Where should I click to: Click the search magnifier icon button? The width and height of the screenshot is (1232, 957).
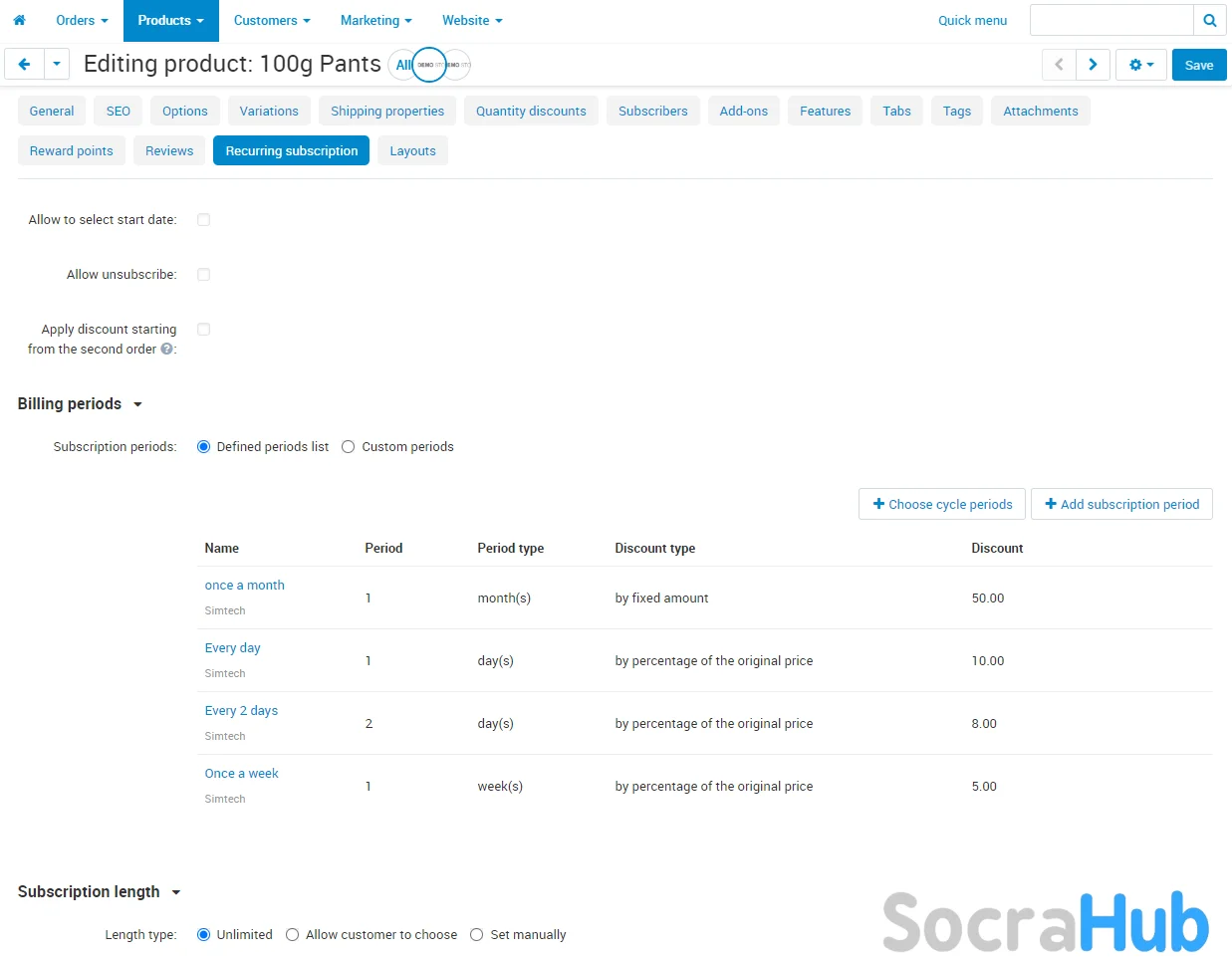point(1209,20)
